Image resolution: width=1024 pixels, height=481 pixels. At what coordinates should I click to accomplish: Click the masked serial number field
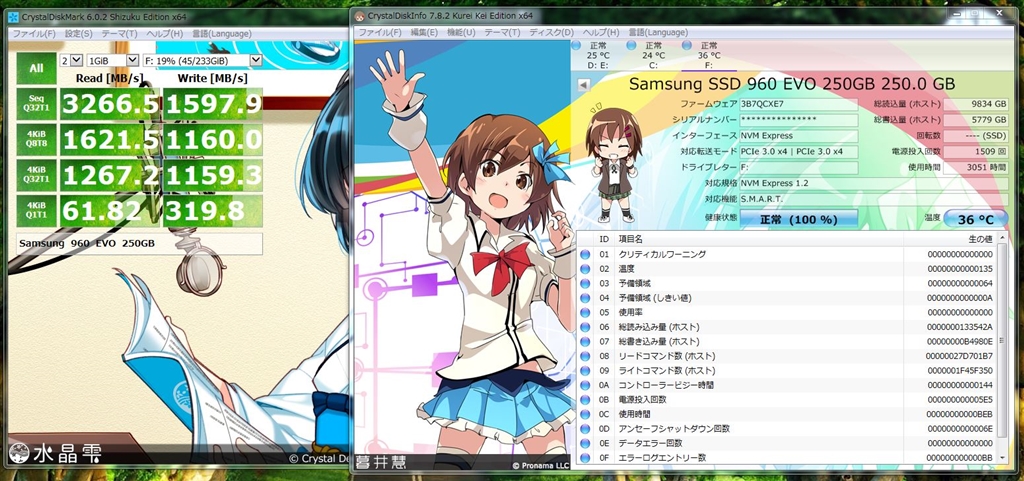(799, 120)
